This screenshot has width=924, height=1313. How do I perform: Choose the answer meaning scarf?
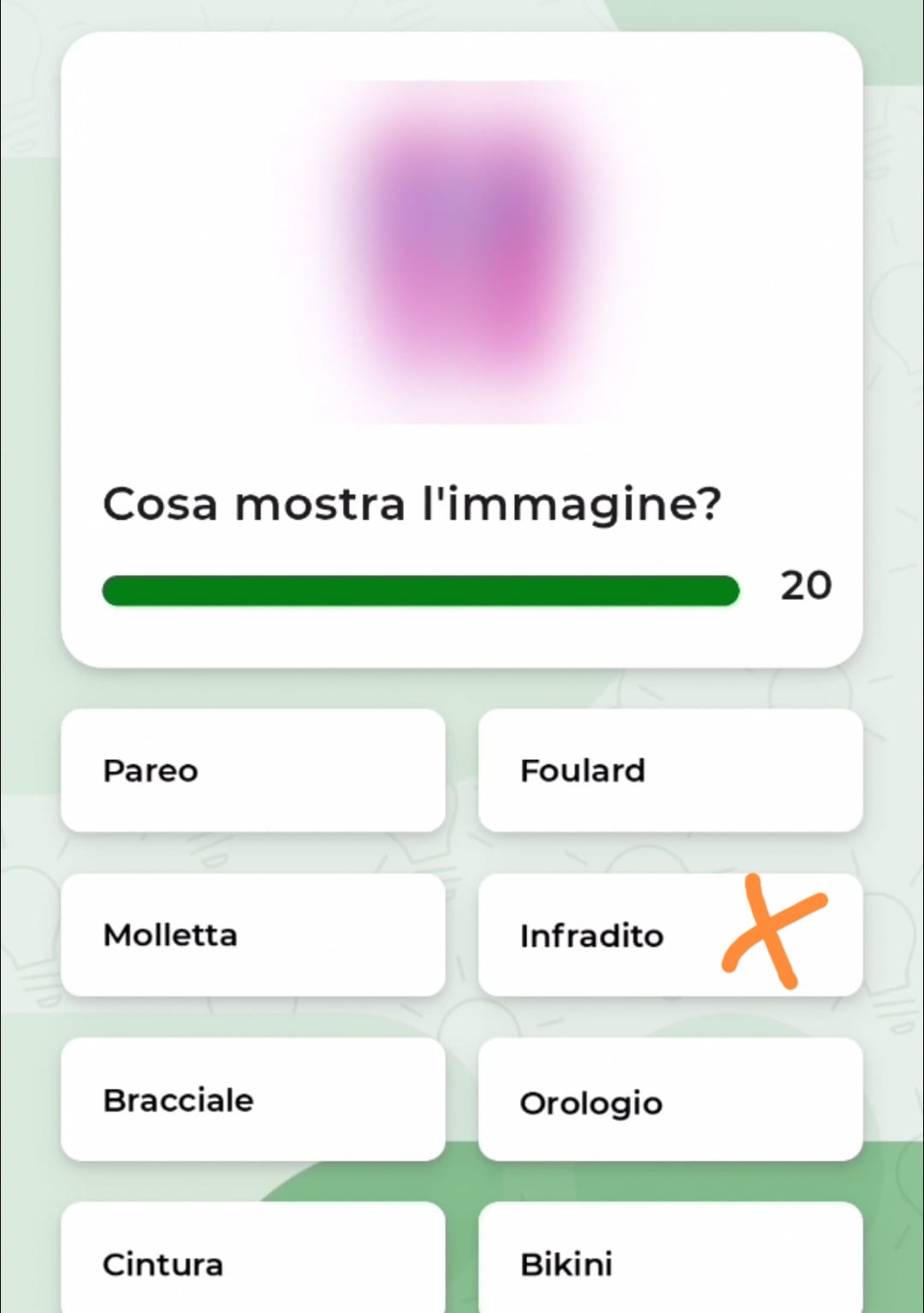670,770
